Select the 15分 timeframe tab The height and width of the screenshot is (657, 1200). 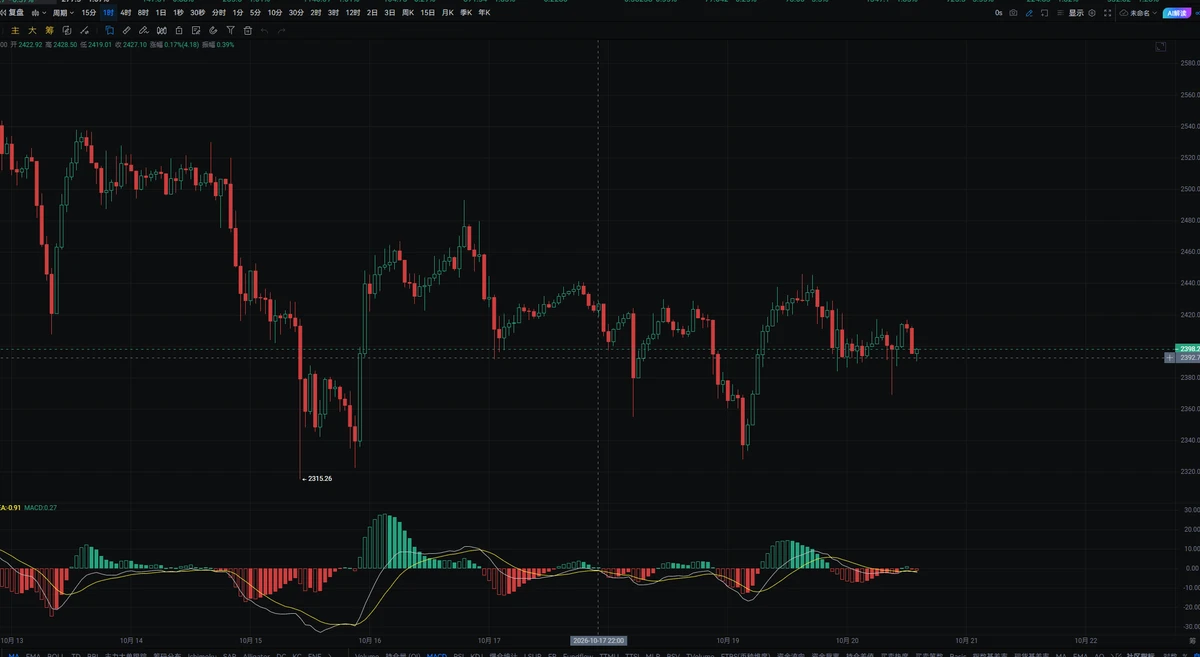[x=89, y=13]
